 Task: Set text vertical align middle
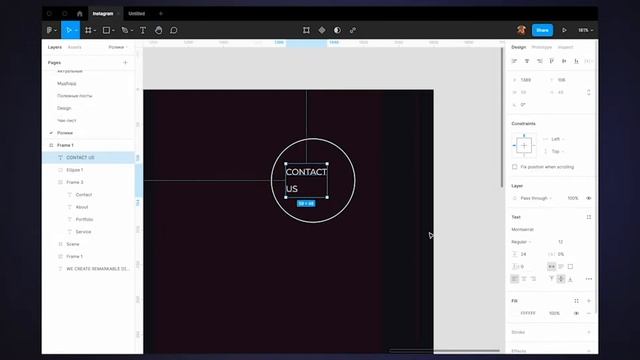(561, 279)
